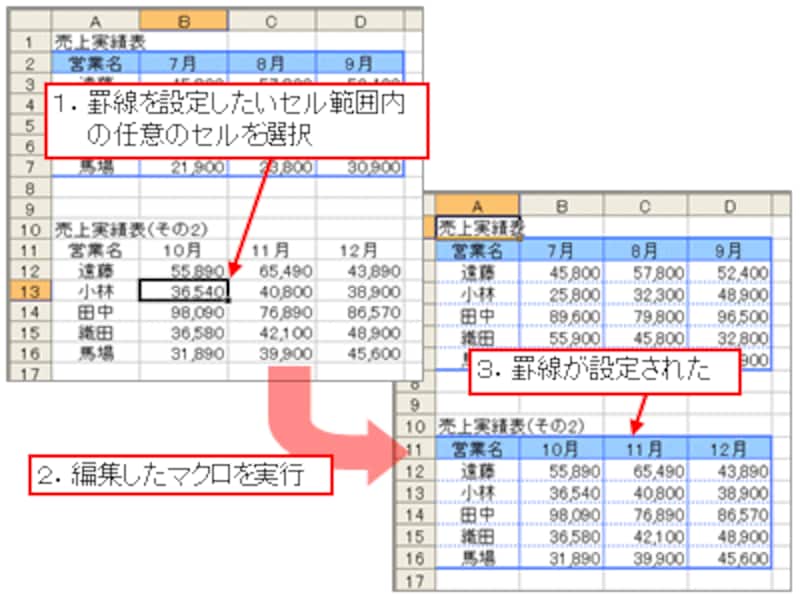Click '田中' cell in right worksheet row 14
Screen dimensions: 800x596
click(478, 514)
